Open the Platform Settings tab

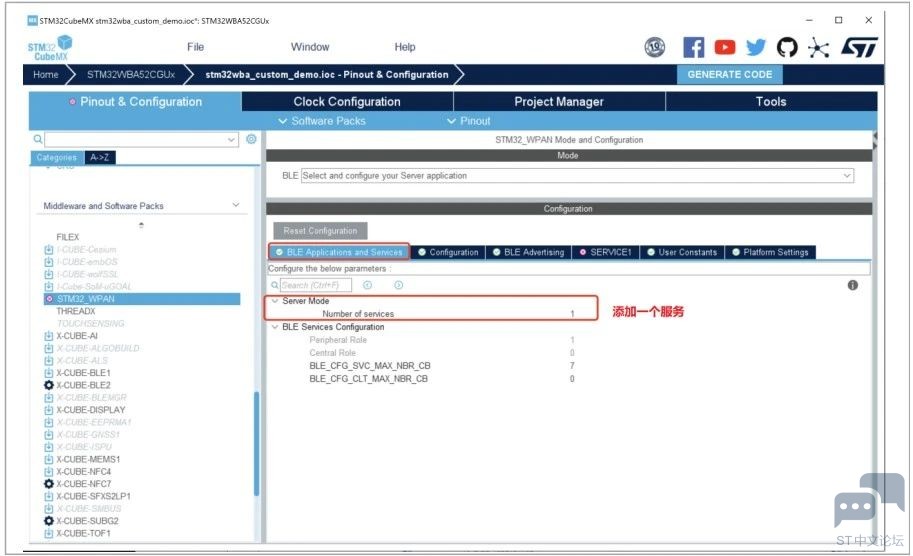770,252
